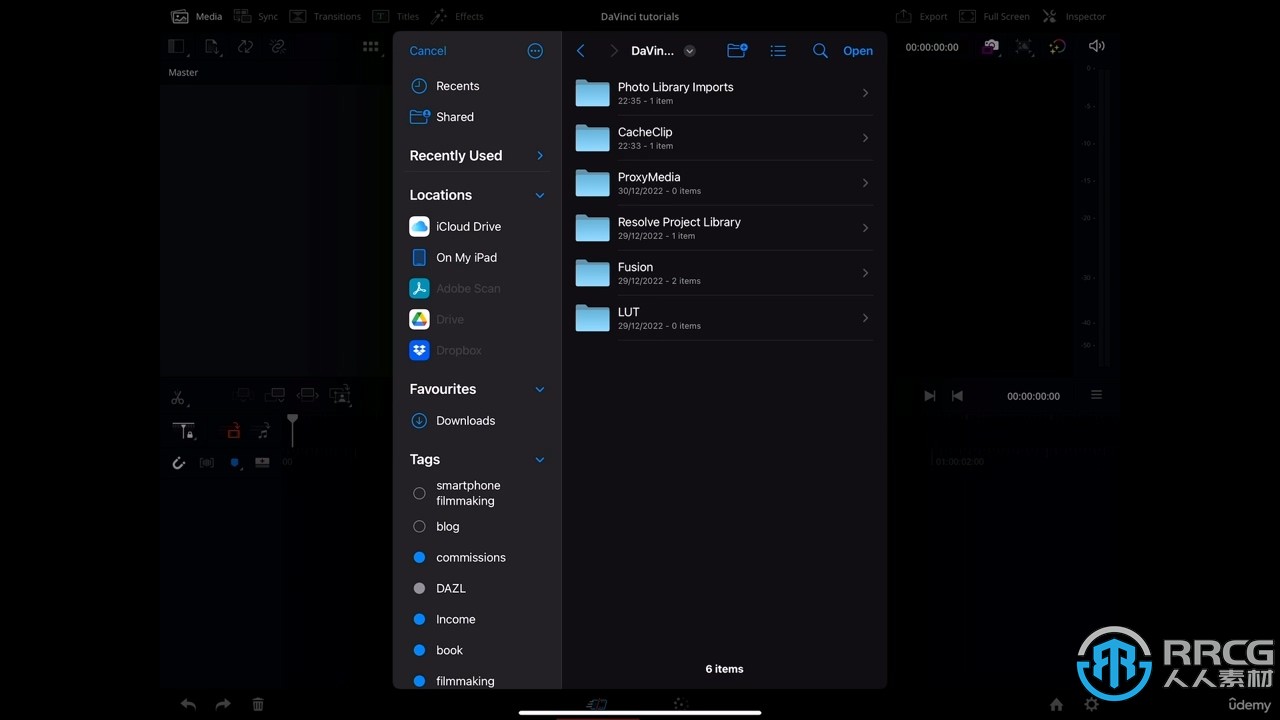Mute audio with the speaker icon

point(1096,46)
